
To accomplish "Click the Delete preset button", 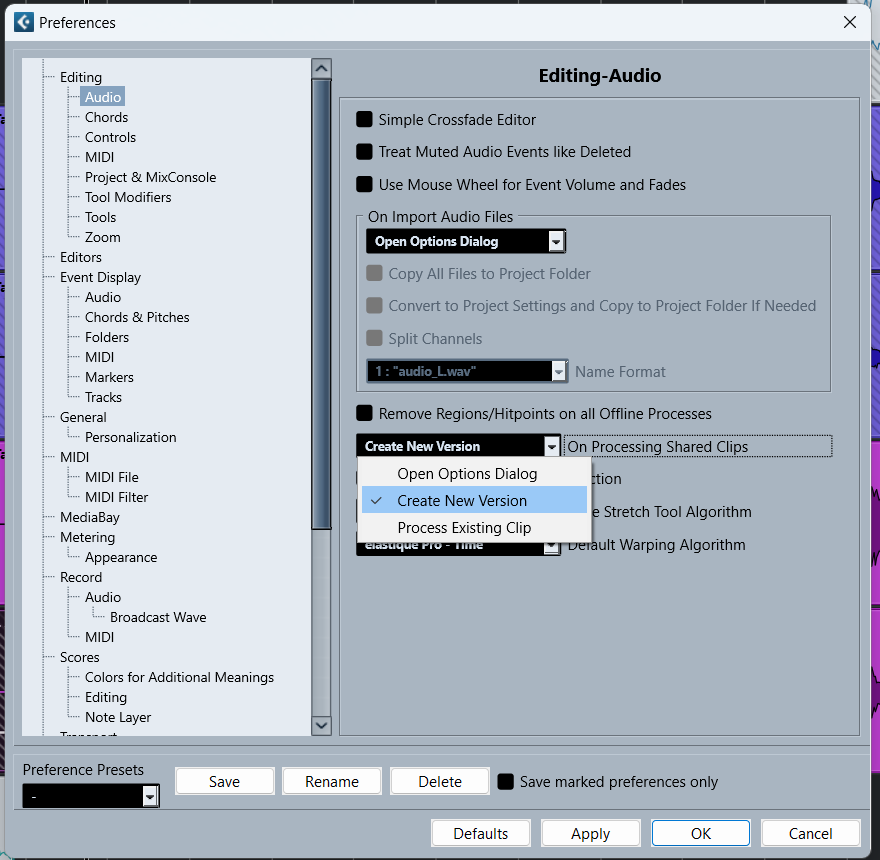I will (x=440, y=781).
